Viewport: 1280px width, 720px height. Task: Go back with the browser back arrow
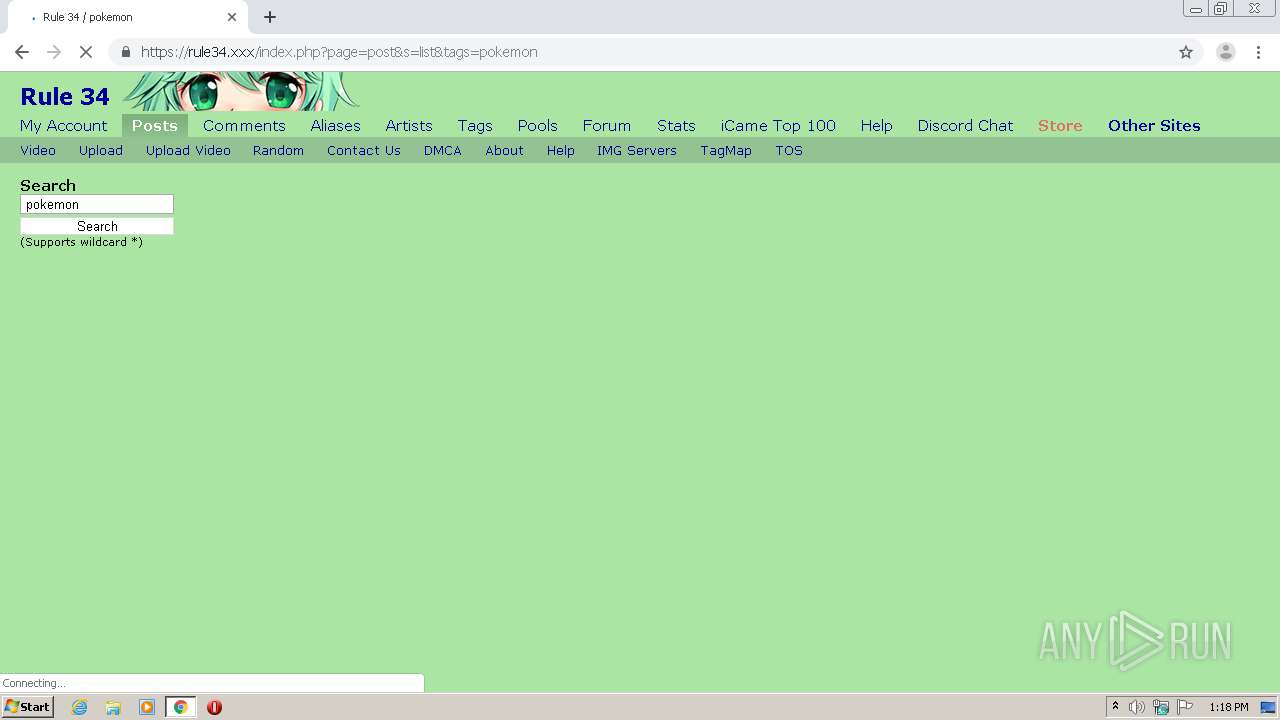pyautogui.click(x=22, y=52)
